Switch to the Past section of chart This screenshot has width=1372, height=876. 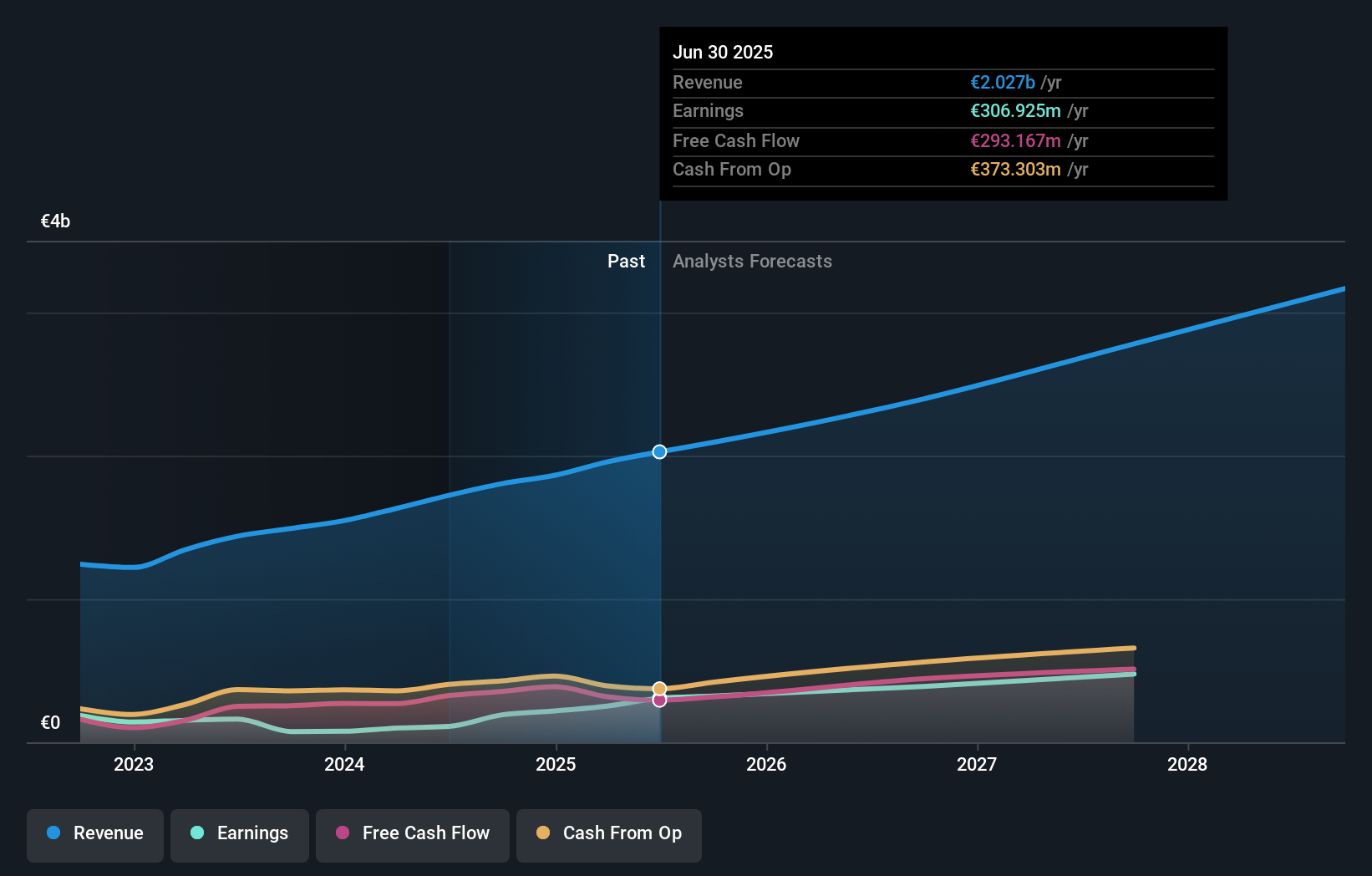pos(626,261)
